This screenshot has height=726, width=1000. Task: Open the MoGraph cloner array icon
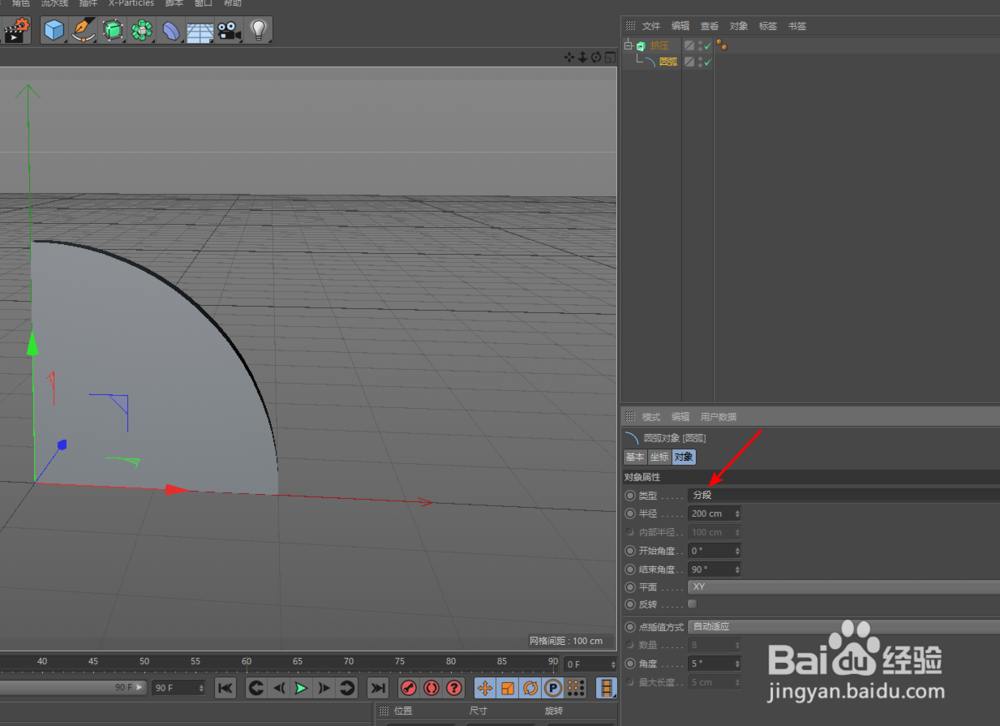click(142, 30)
